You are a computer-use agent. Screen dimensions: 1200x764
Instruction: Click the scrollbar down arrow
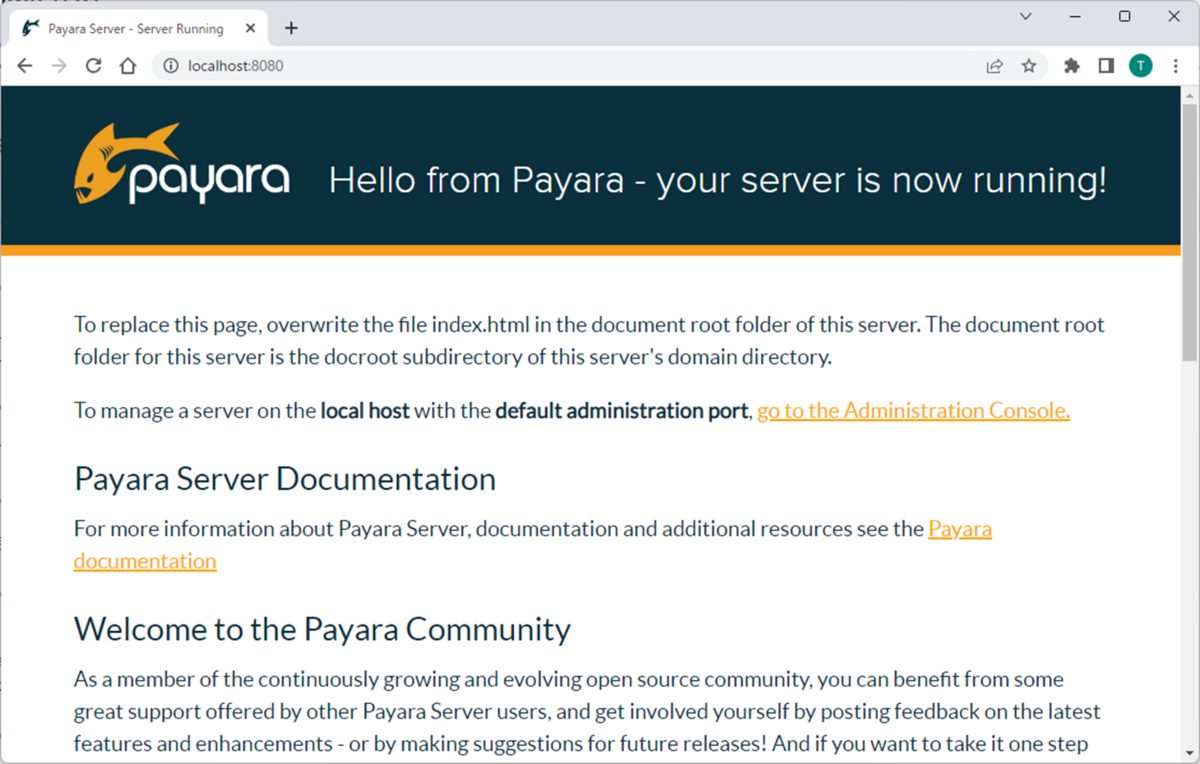1190,753
